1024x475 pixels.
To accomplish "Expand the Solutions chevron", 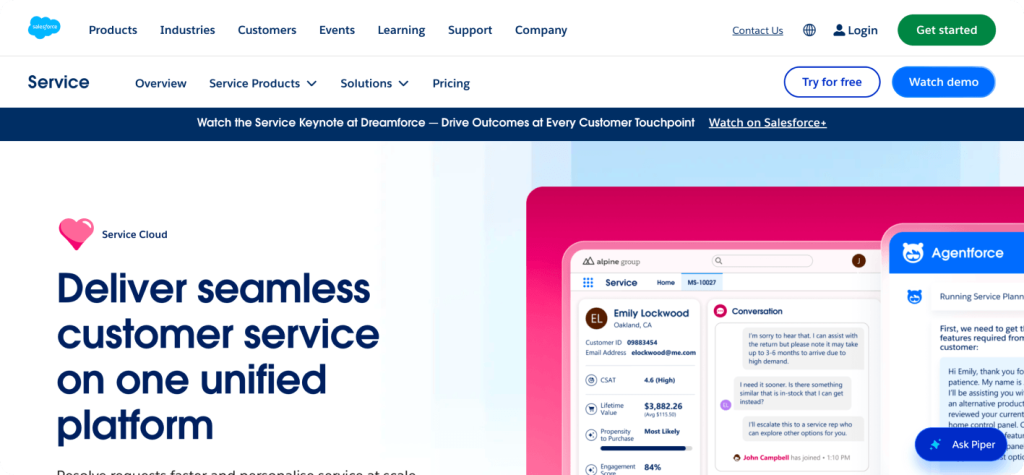I will tap(404, 83).
